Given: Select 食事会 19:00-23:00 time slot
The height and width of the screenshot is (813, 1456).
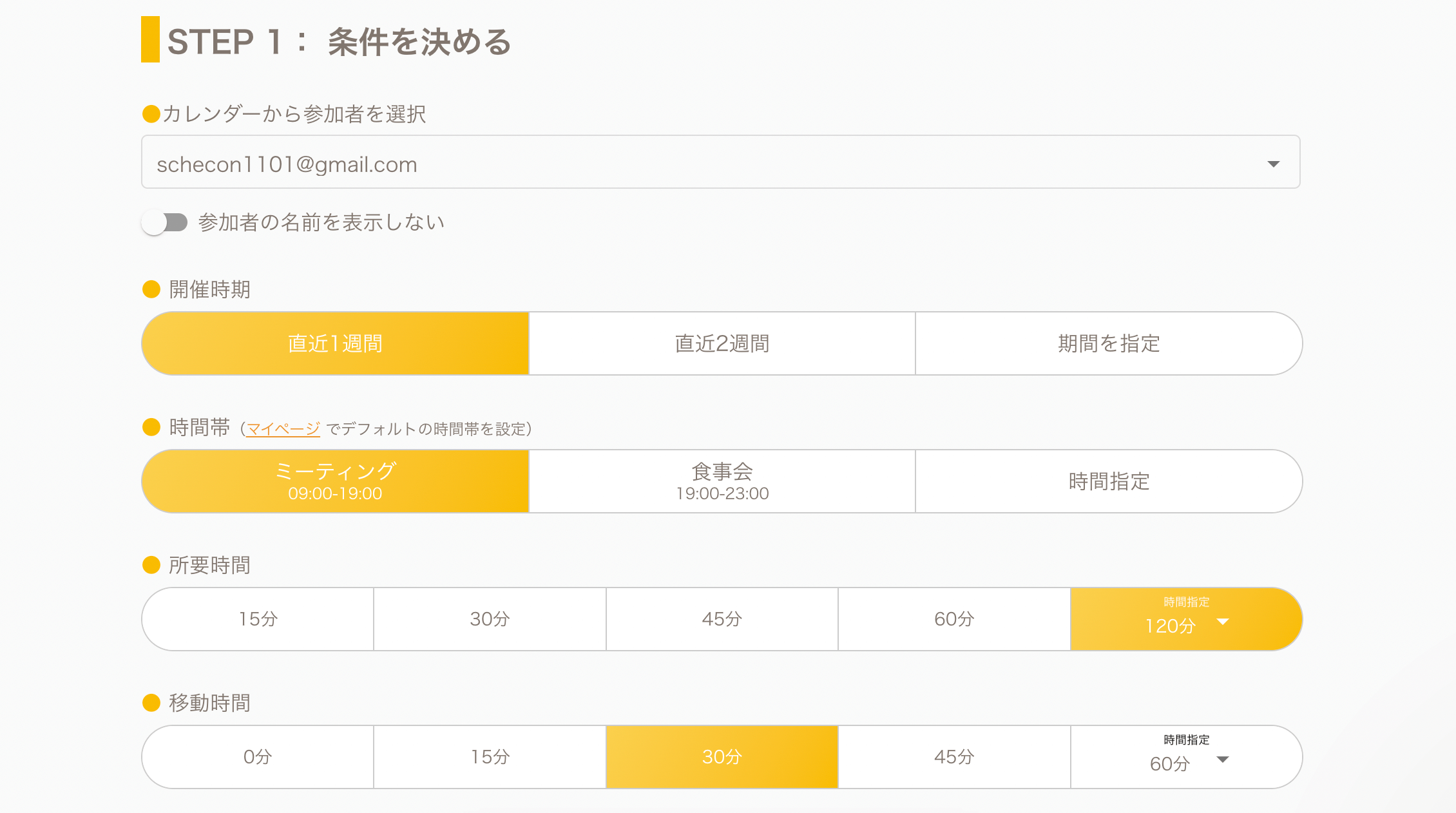Looking at the screenshot, I should pos(722,481).
